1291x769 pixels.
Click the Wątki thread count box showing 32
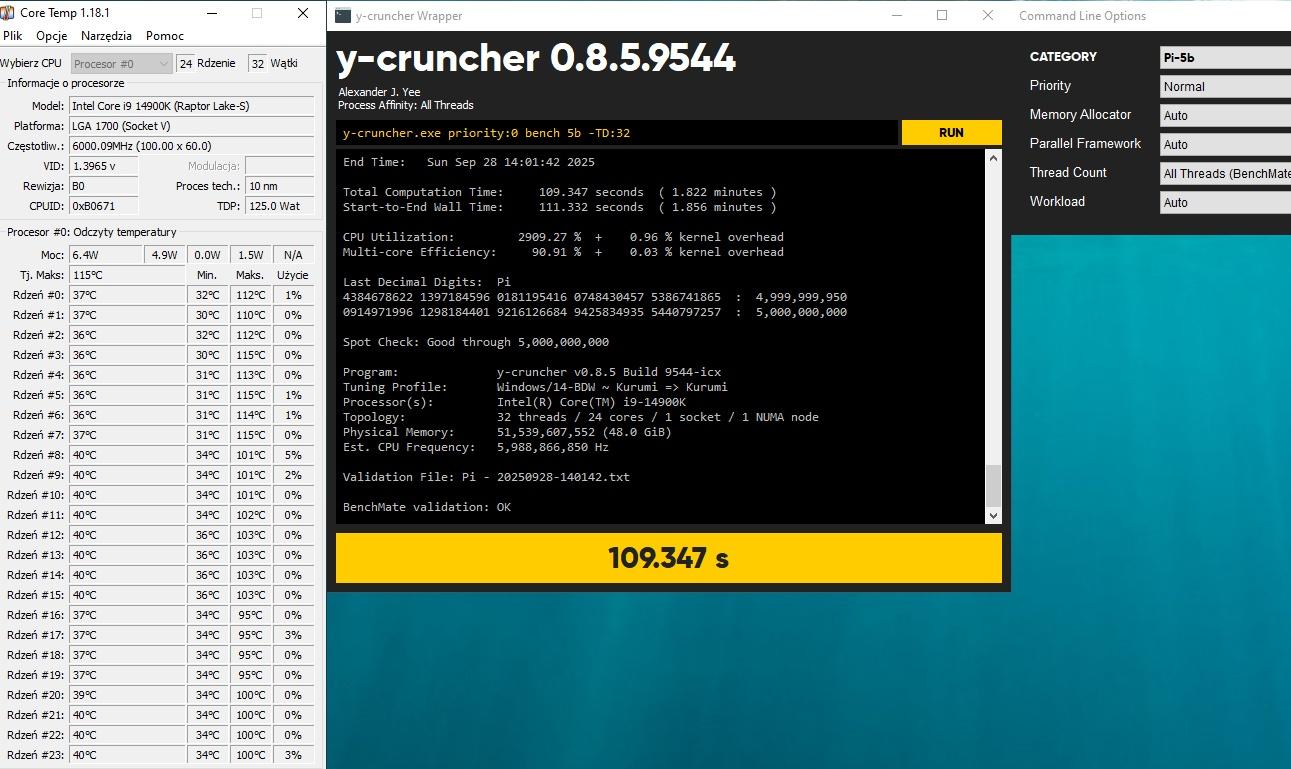tap(258, 64)
